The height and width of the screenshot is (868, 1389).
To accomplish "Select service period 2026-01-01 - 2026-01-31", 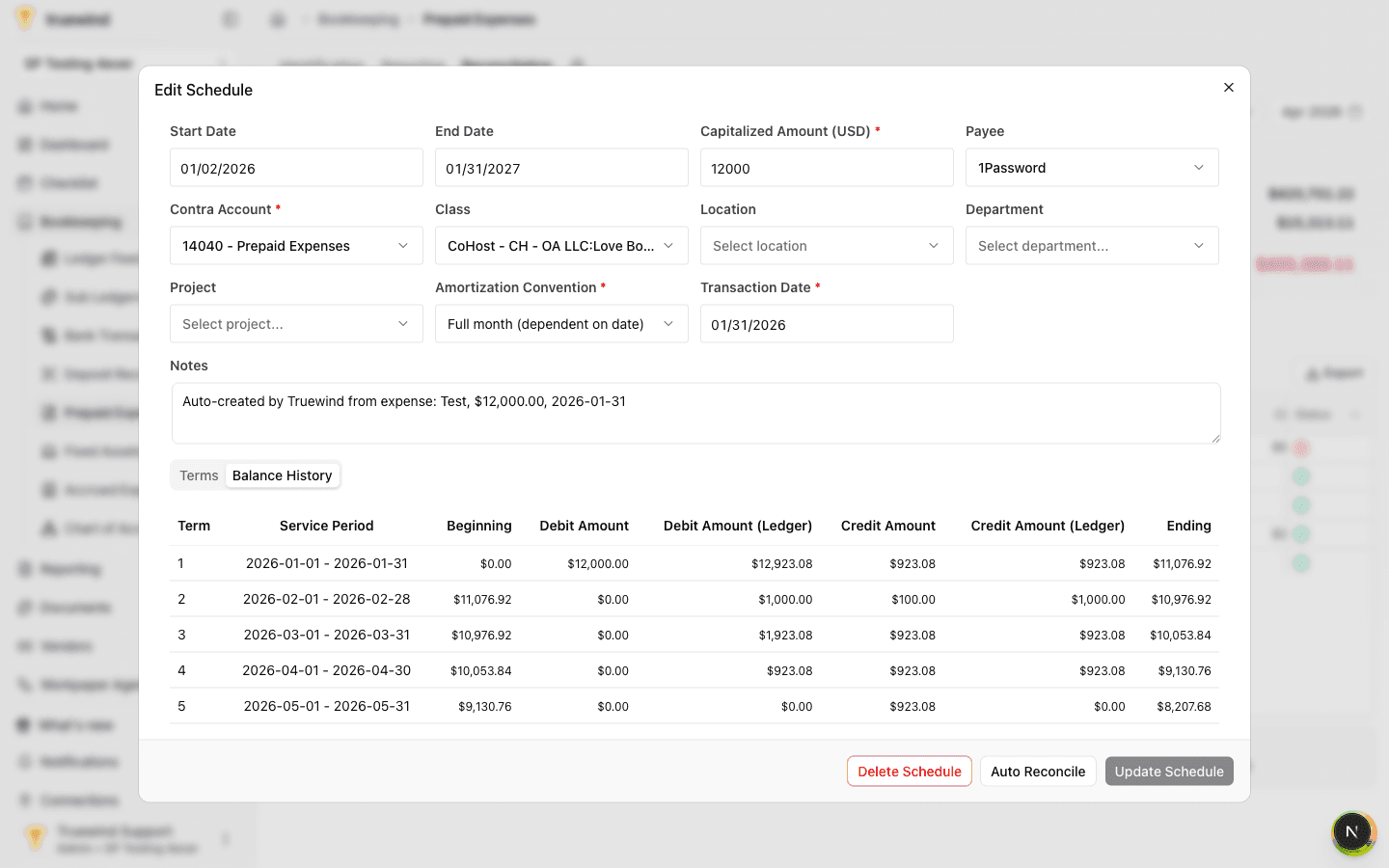I will click(327, 563).
